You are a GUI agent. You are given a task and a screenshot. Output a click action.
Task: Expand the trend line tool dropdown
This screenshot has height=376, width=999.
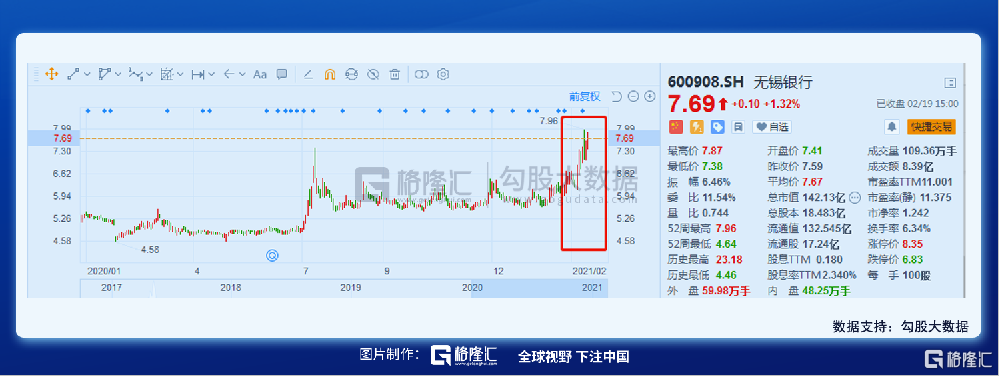(x=87, y=75)
